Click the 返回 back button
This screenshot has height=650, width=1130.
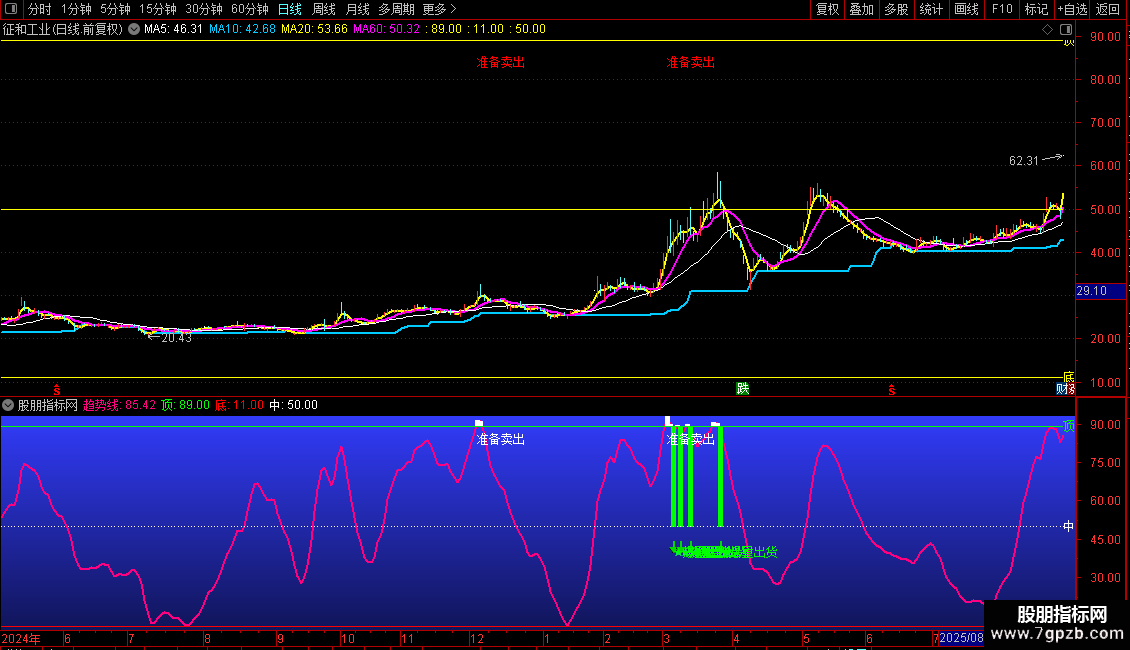(1108, 9)
